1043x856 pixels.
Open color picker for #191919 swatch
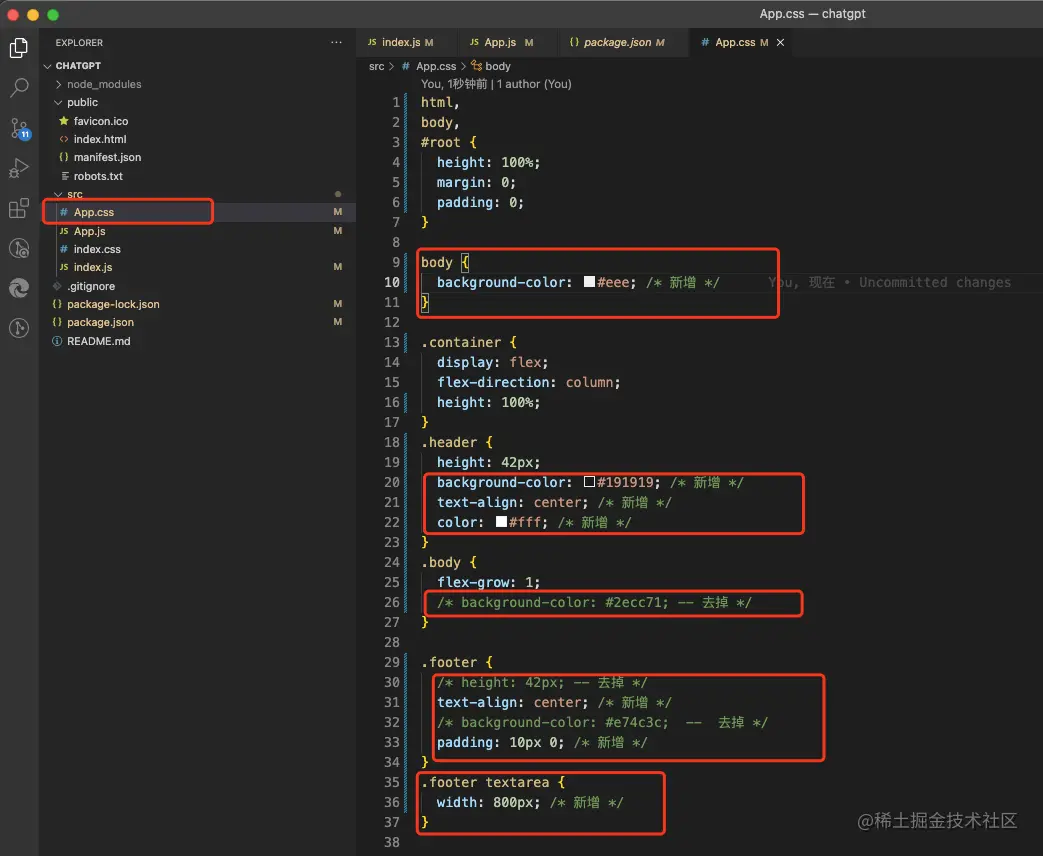point(589,482)
